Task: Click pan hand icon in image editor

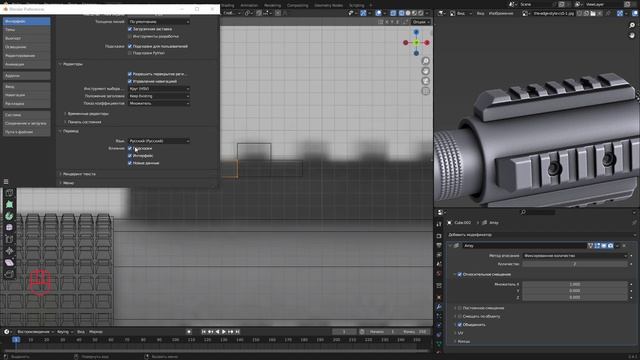Action: point(632,36)
